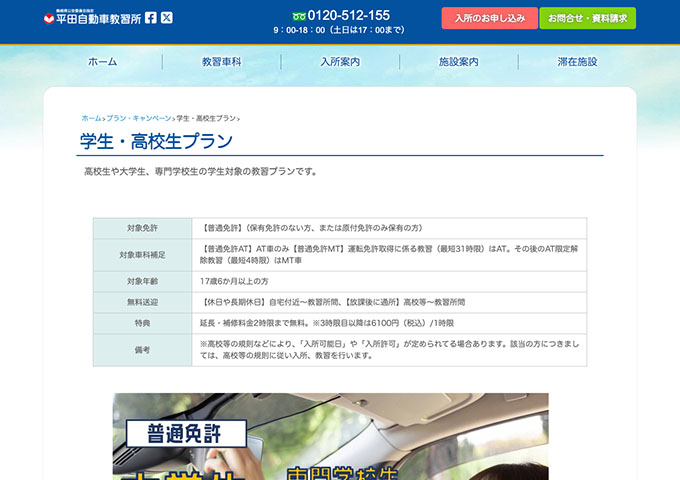Screen dimensions: 680x480
Task: Click business hours text 9:00-18:00
Action: click(x=339, y=30)
